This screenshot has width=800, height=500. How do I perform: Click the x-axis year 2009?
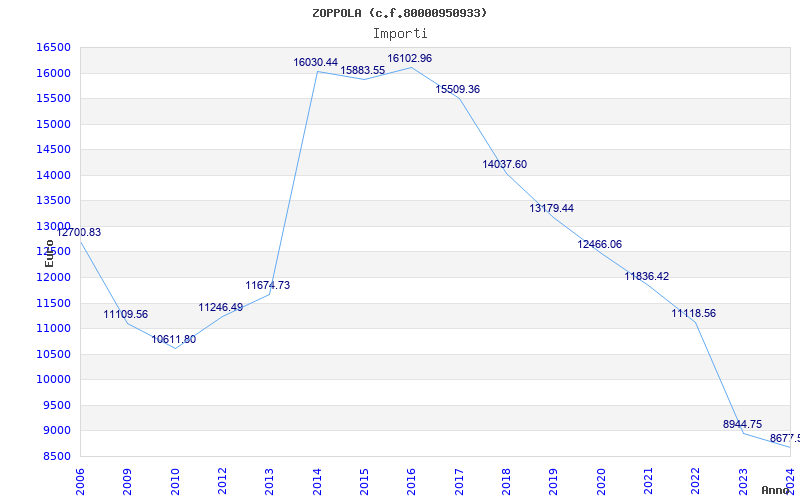(x=128, y=482)
